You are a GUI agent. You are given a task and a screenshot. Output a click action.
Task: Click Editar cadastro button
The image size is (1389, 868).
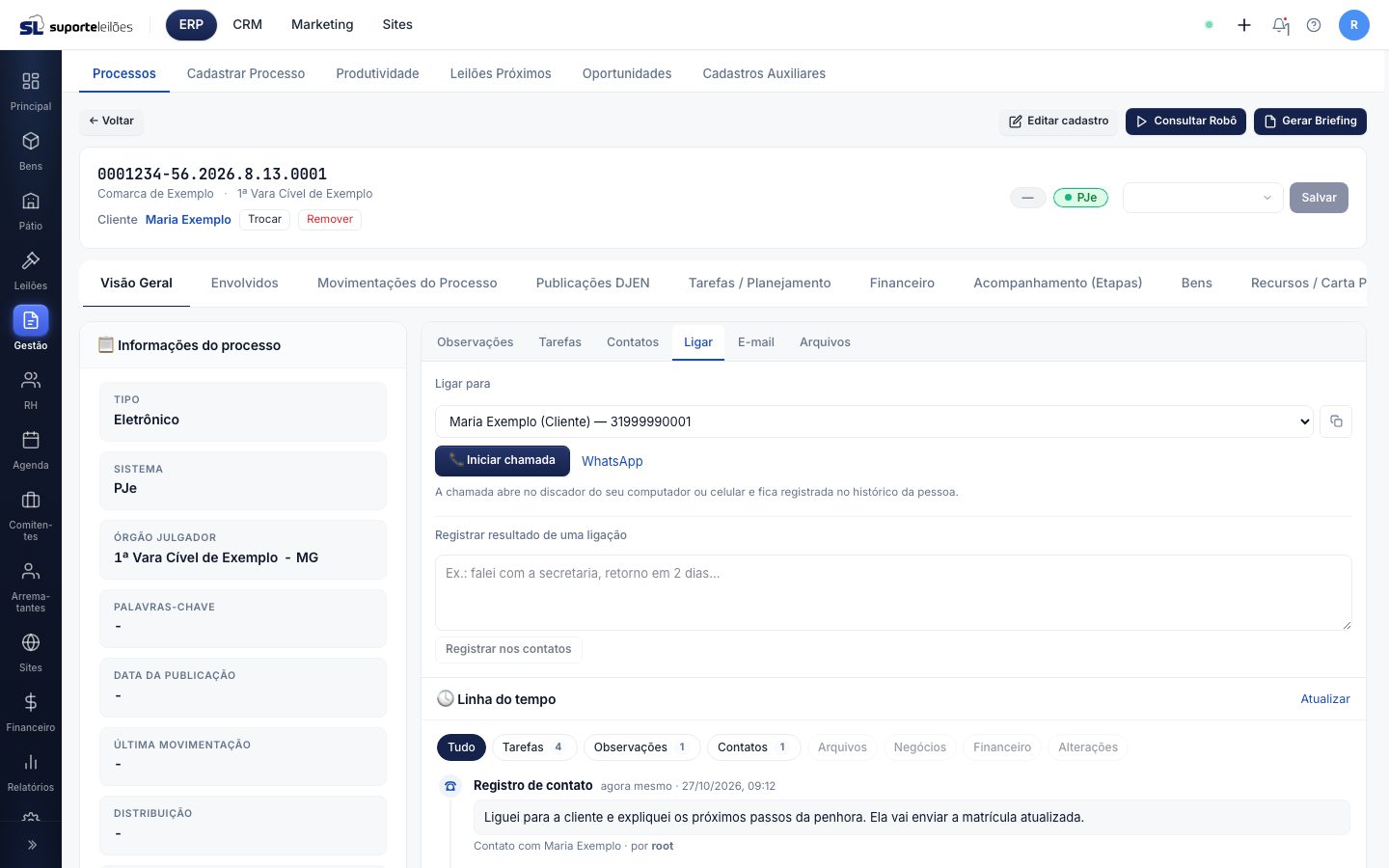point(1058,122)
